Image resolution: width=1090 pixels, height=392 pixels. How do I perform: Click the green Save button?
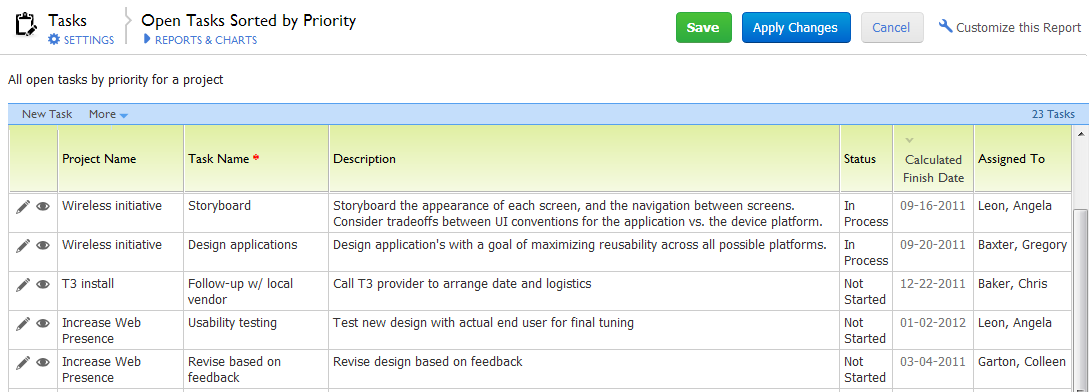pos(703,28)
